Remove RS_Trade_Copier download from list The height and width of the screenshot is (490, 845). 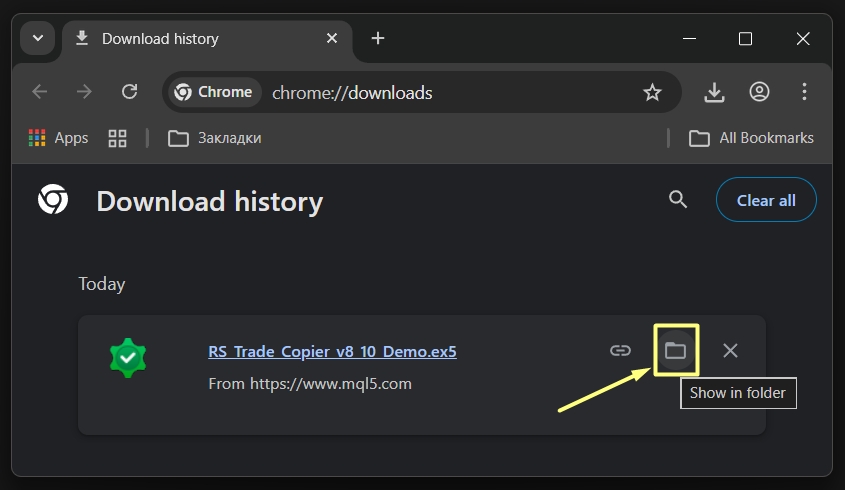(x=730, y=350)
